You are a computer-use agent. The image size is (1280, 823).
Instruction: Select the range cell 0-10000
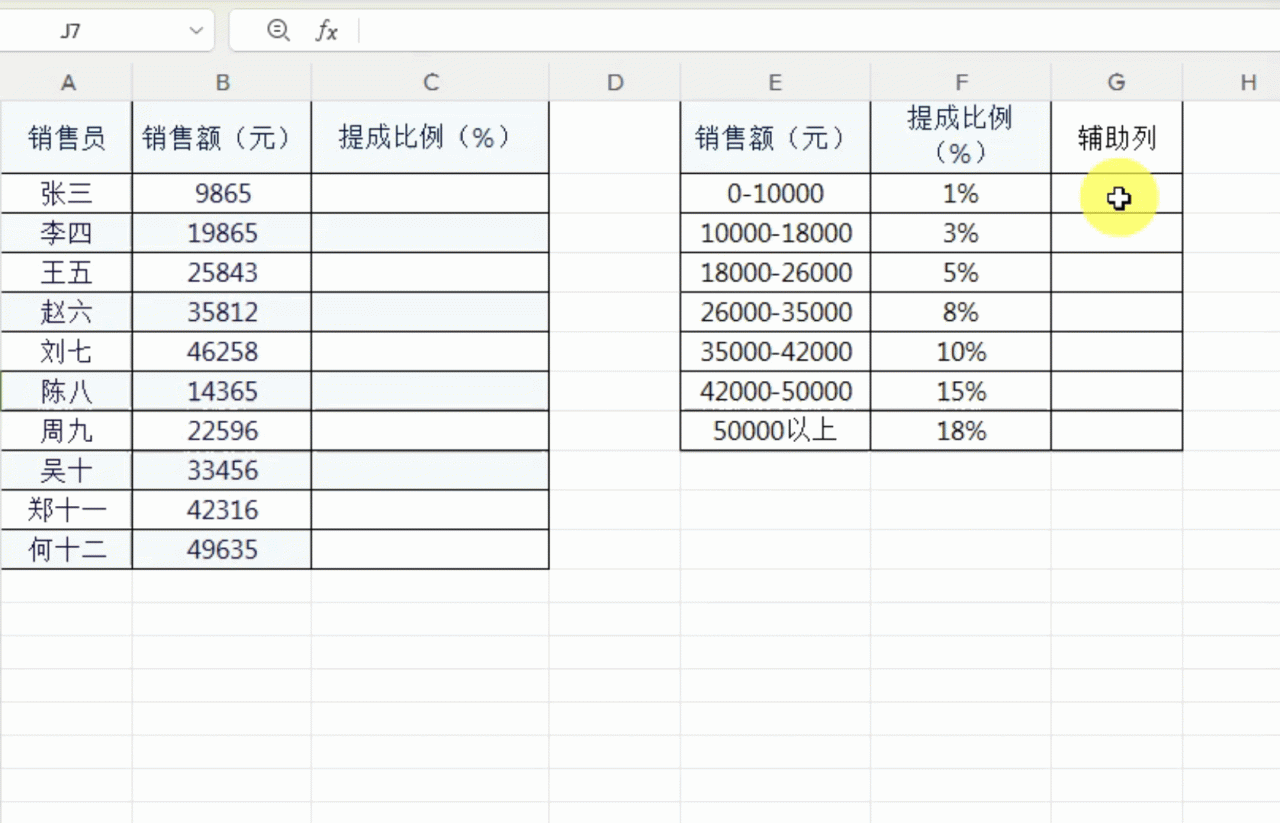(775, 193)
